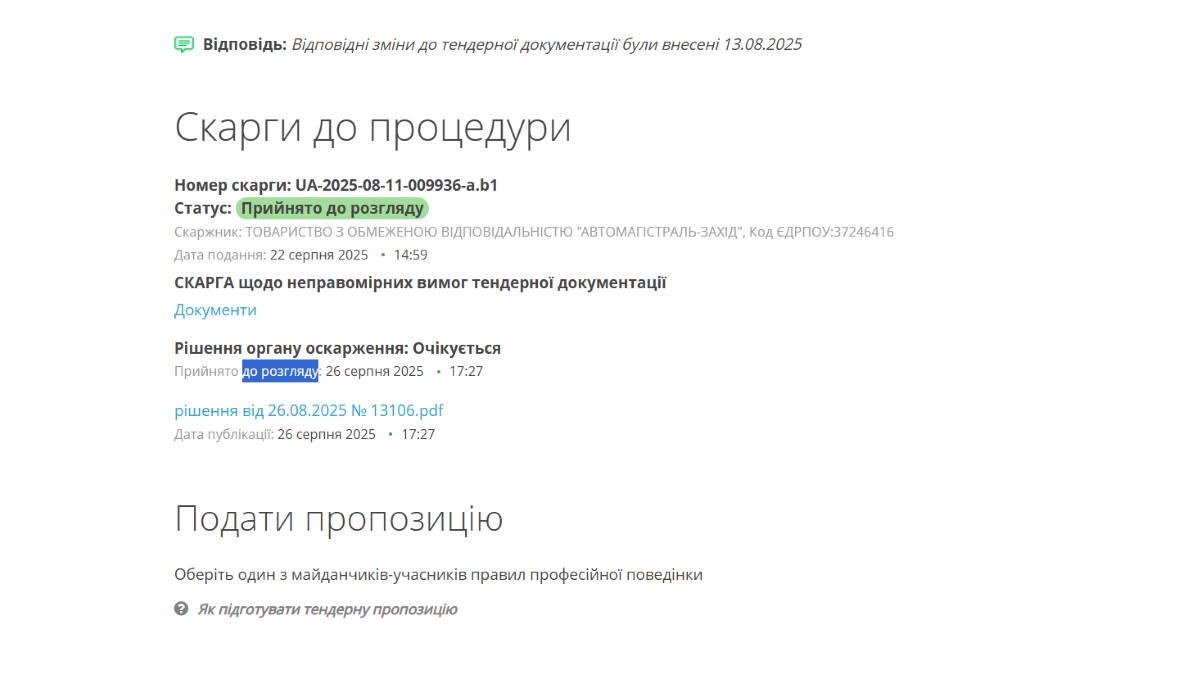The height and width of the screenshot is (675, 1200).
Task: Click the Оберіть один з майданчиків-учасників text
Action: point(438,575)
